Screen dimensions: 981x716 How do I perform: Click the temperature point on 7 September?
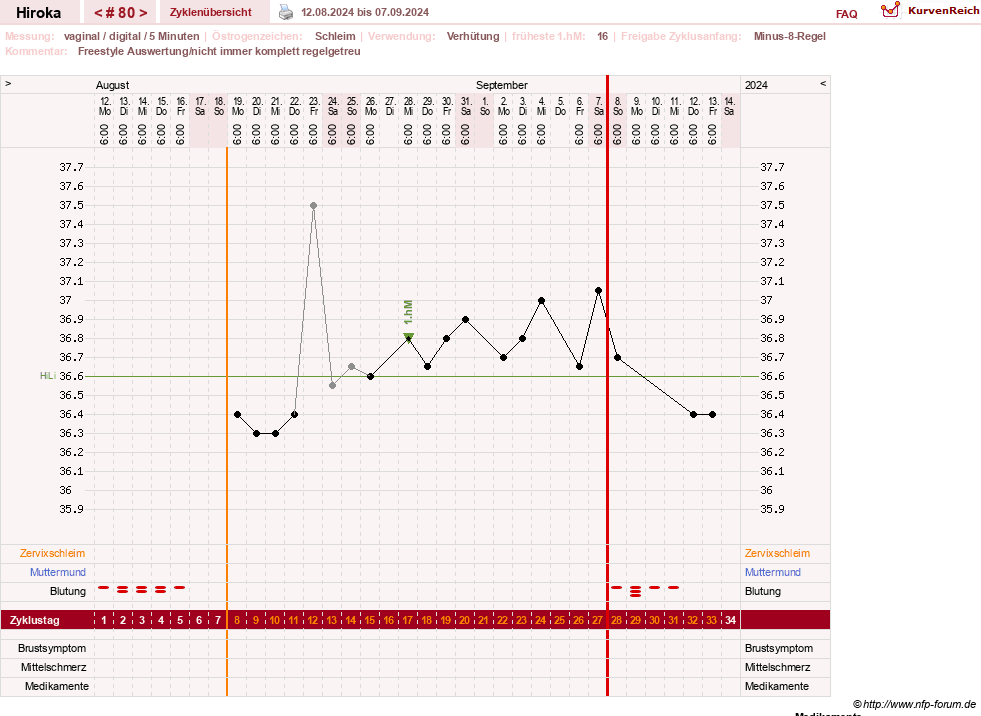click(599, 290)
